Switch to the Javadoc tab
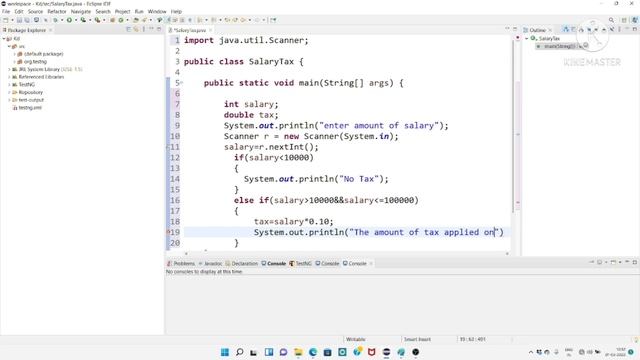 point(210,264)
